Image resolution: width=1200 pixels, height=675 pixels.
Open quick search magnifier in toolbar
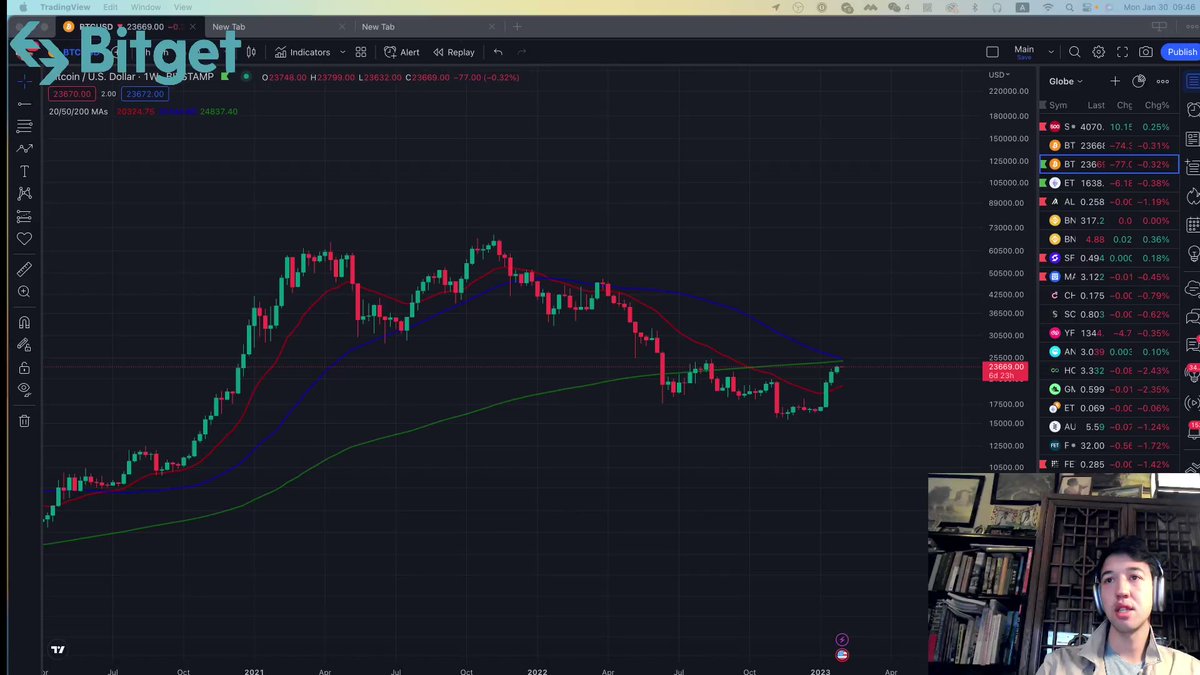click(x=1074, y=52)
